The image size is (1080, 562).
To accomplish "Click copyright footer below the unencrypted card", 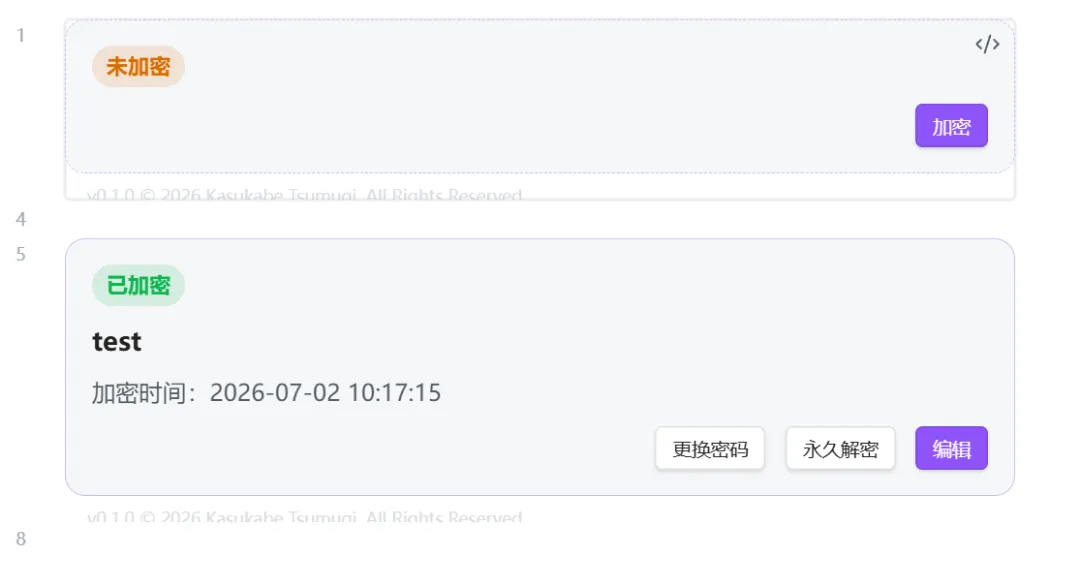I will tap(304, 195).
